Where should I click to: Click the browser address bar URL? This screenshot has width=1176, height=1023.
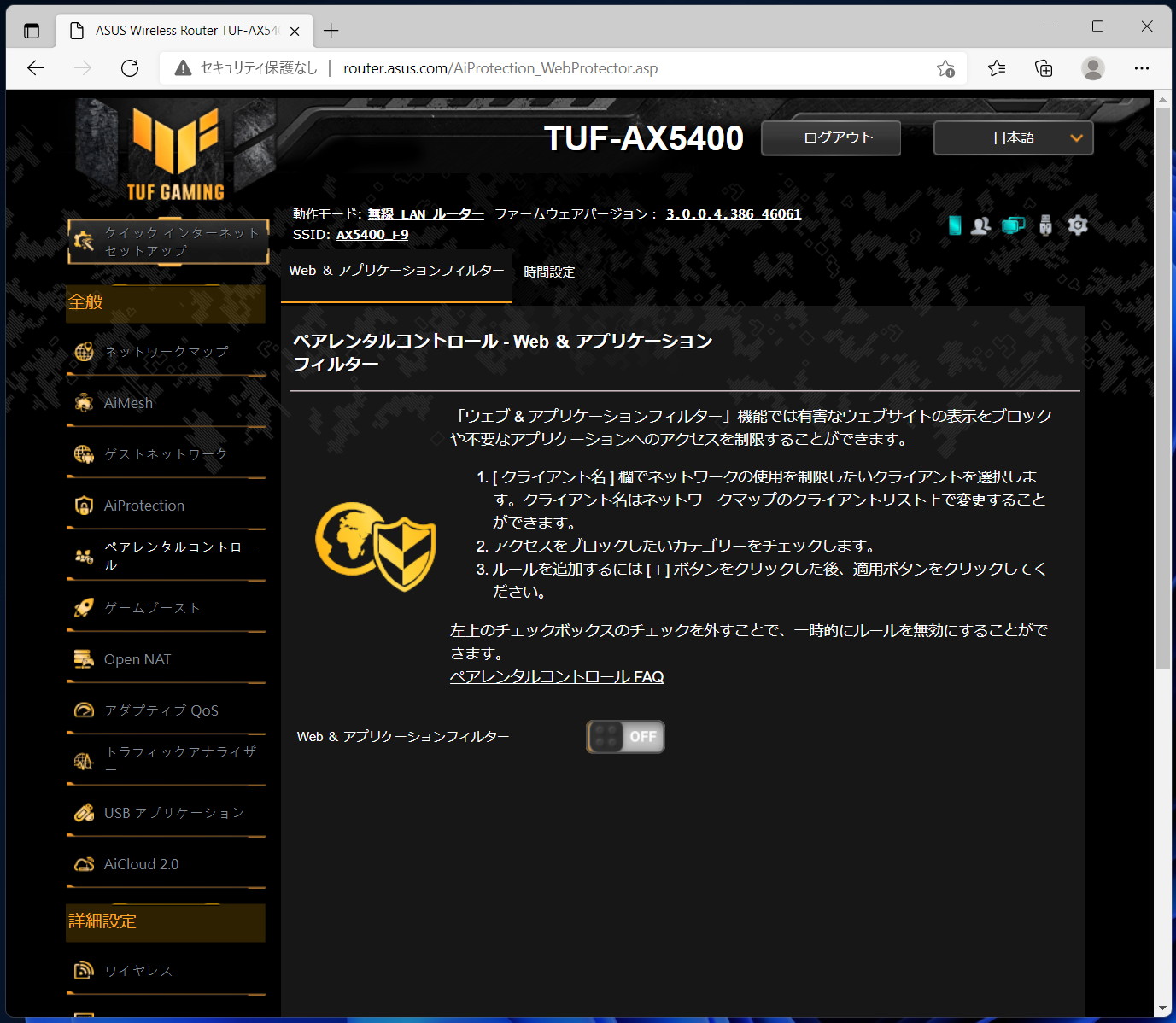pos(500,68)
